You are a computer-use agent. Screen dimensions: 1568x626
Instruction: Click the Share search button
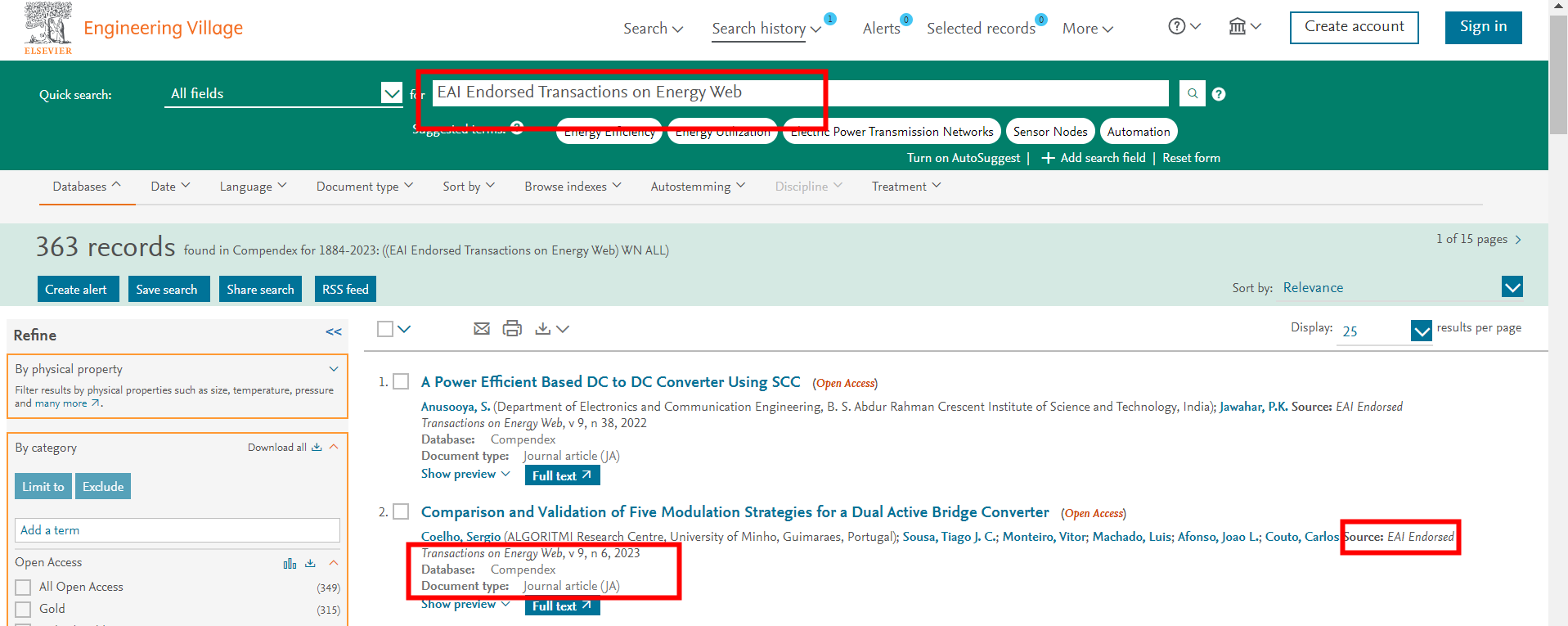260,289
